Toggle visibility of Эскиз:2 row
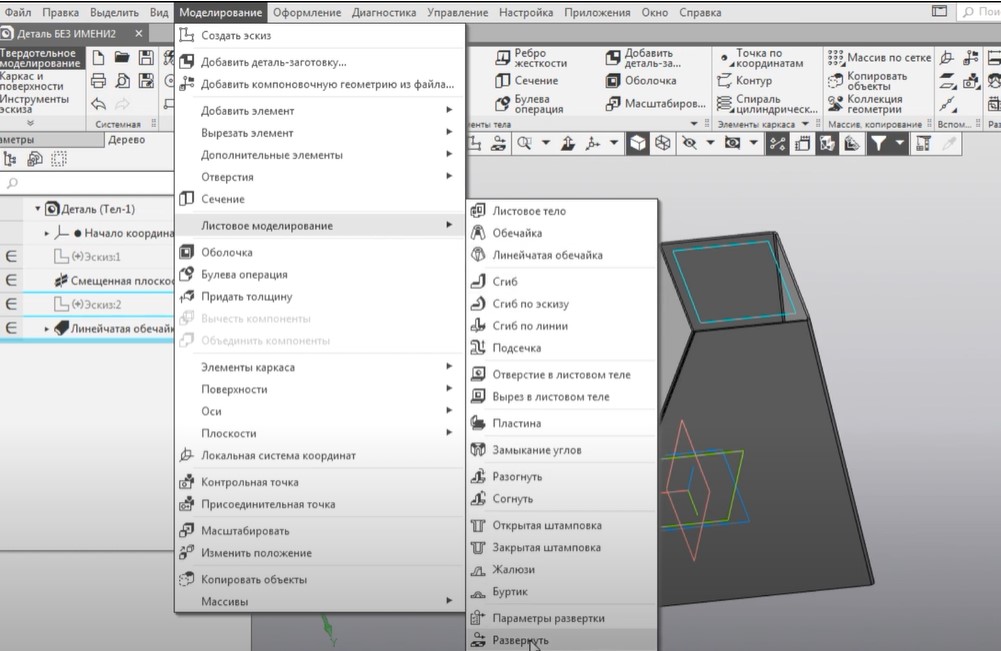 pos(11,304)
